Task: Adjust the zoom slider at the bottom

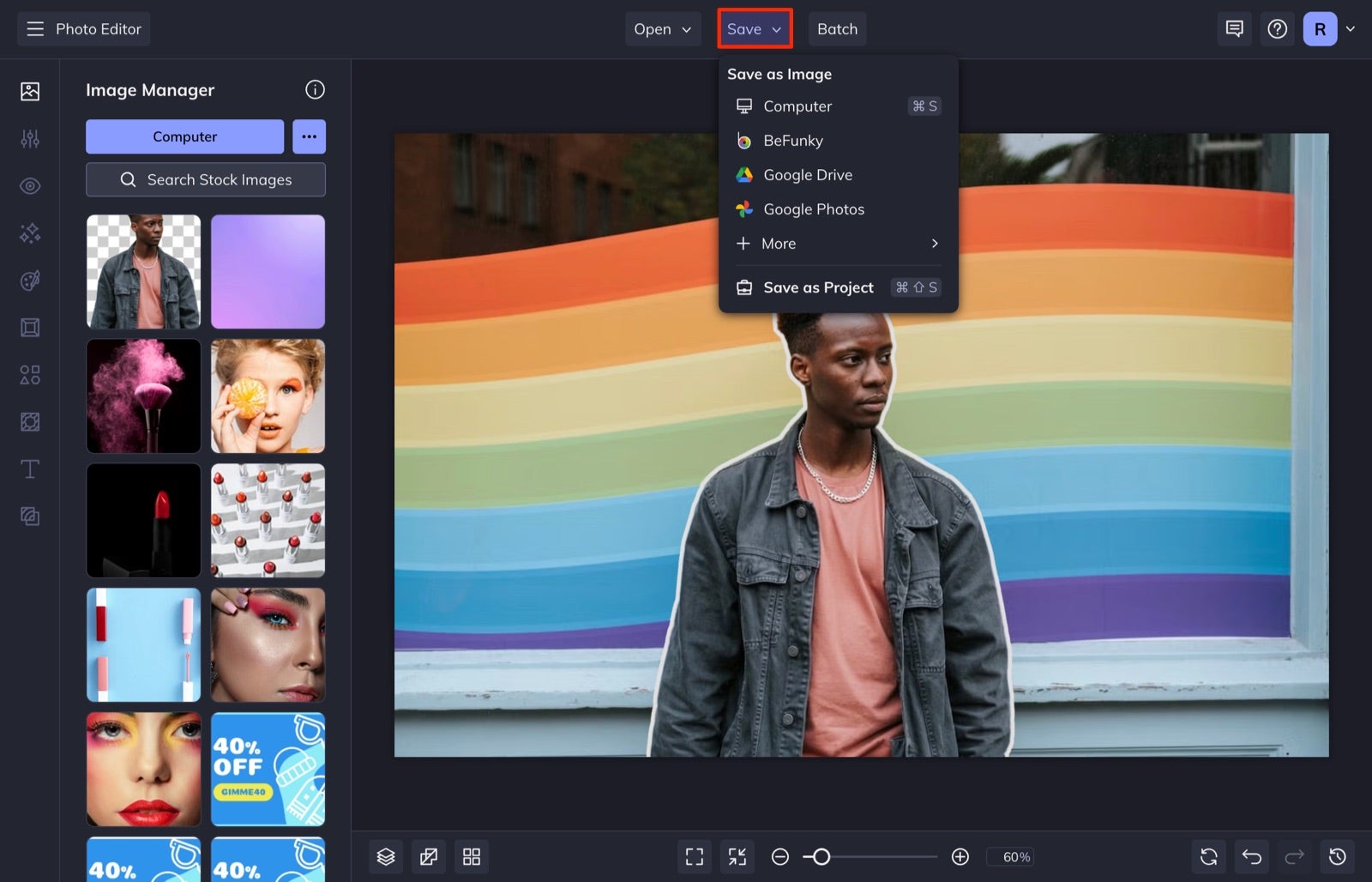Action: coord(822,856)
